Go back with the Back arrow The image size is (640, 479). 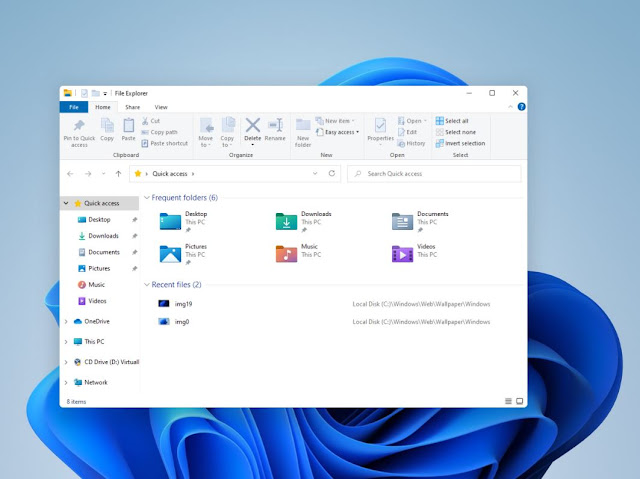pyautogui.click(x=70, y=174)
